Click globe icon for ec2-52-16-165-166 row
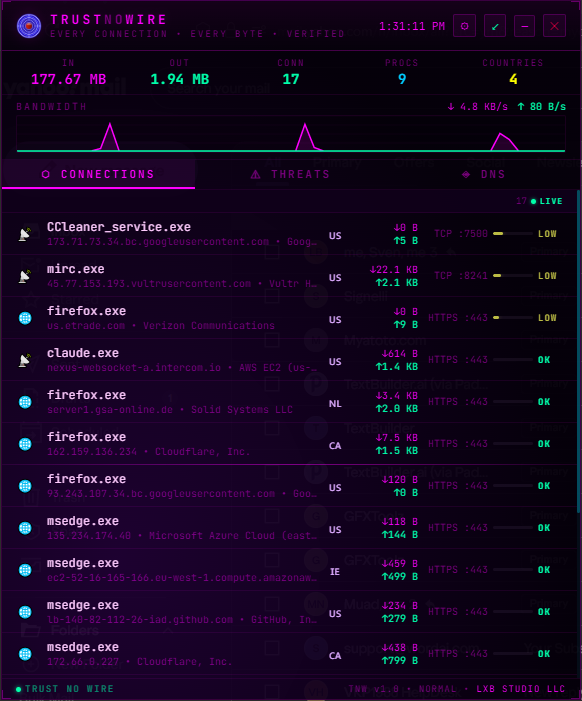This screenshot has width=582, height=701. tap(25, 570)
